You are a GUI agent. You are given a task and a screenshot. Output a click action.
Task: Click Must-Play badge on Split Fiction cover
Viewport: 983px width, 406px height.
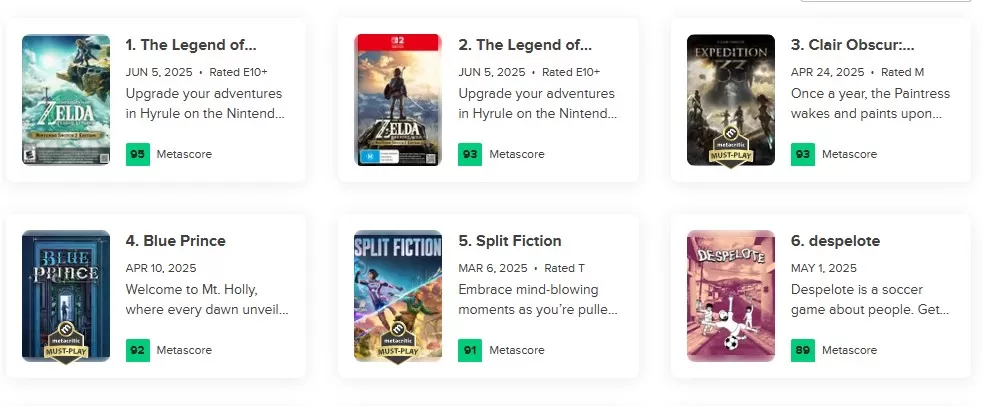pyautogui.click(x=397, y=343)
